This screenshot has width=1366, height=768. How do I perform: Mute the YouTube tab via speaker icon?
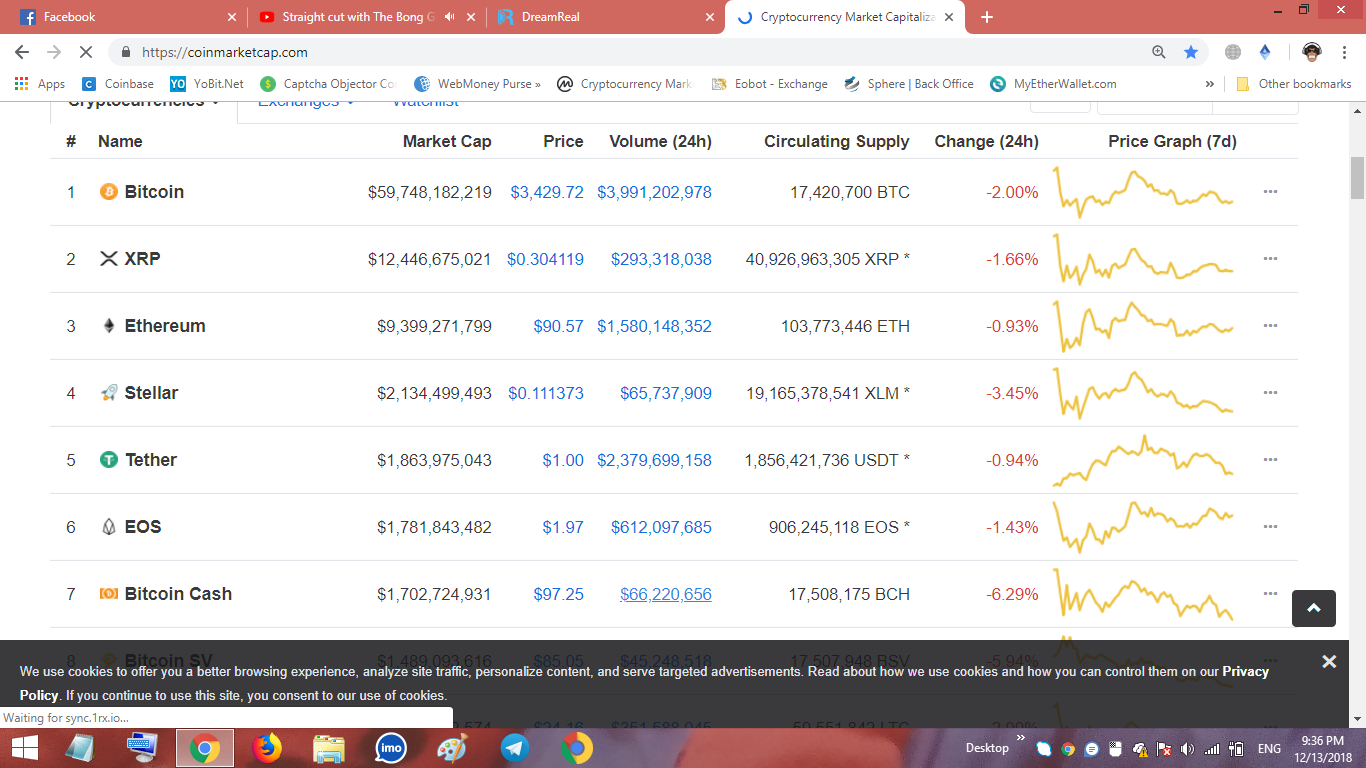pyautogui.click(x=450, y=17)
